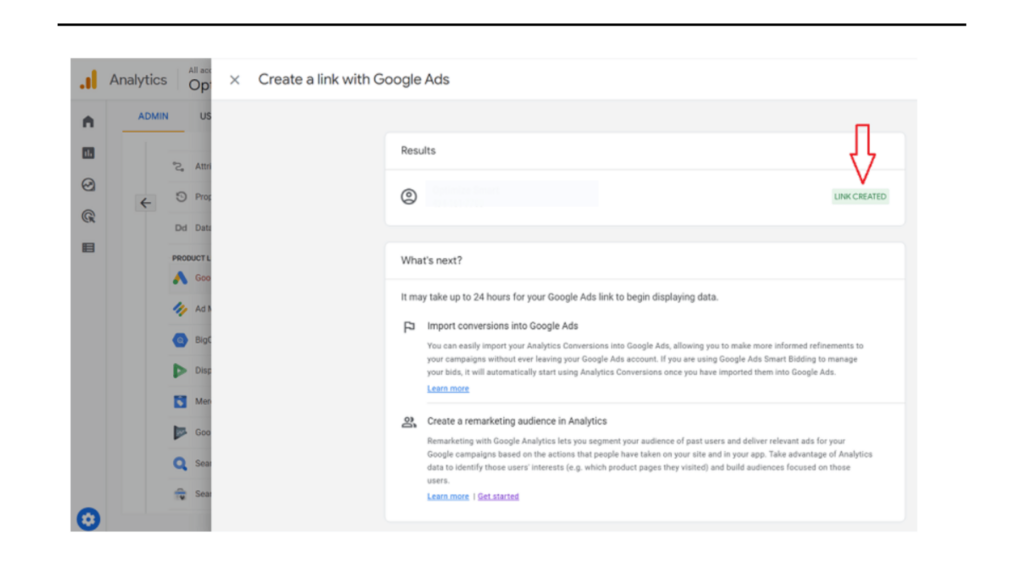The width and height of the screenshot is (1024, 576).
Task: Click the account avatar icon in Results
Action: pos(409,197)
